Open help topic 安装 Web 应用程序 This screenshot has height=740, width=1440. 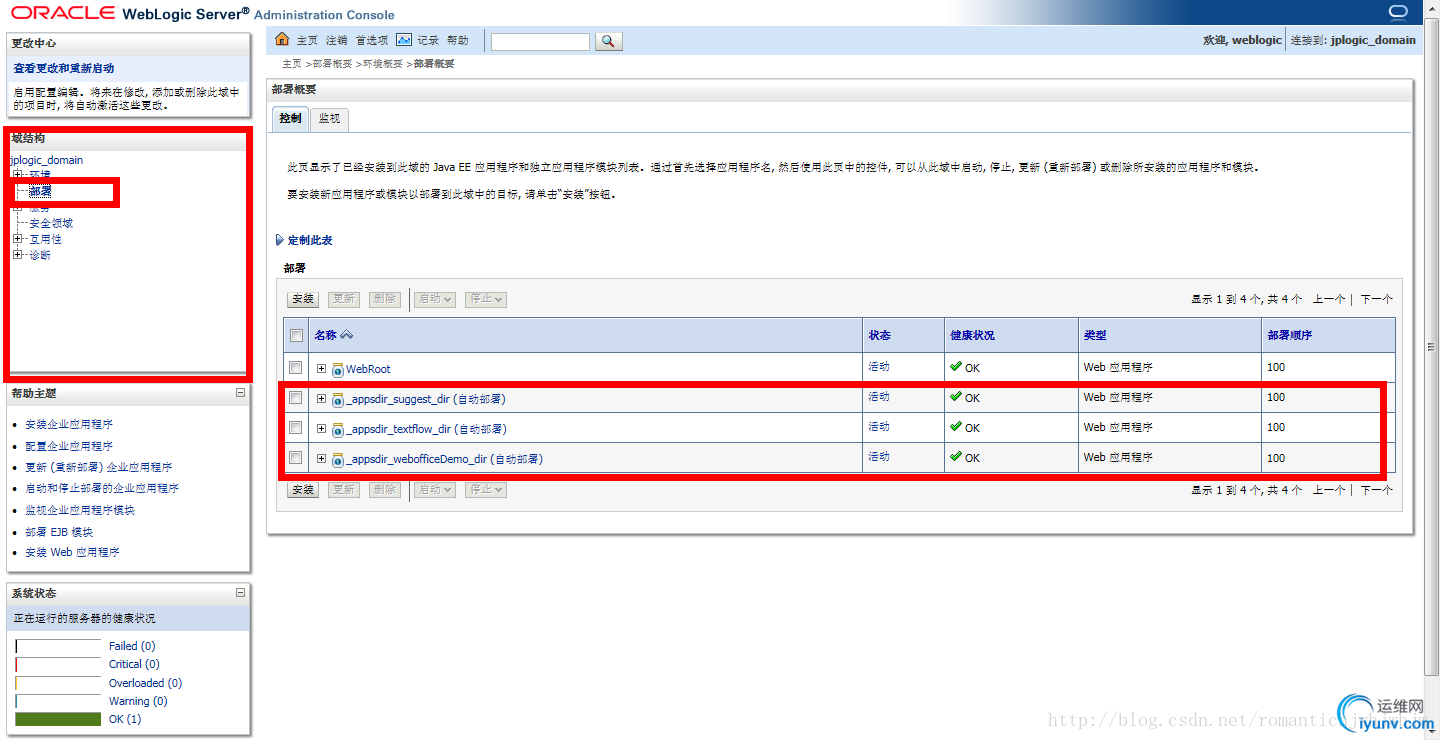pyautogui.click(x=72, y=553)
